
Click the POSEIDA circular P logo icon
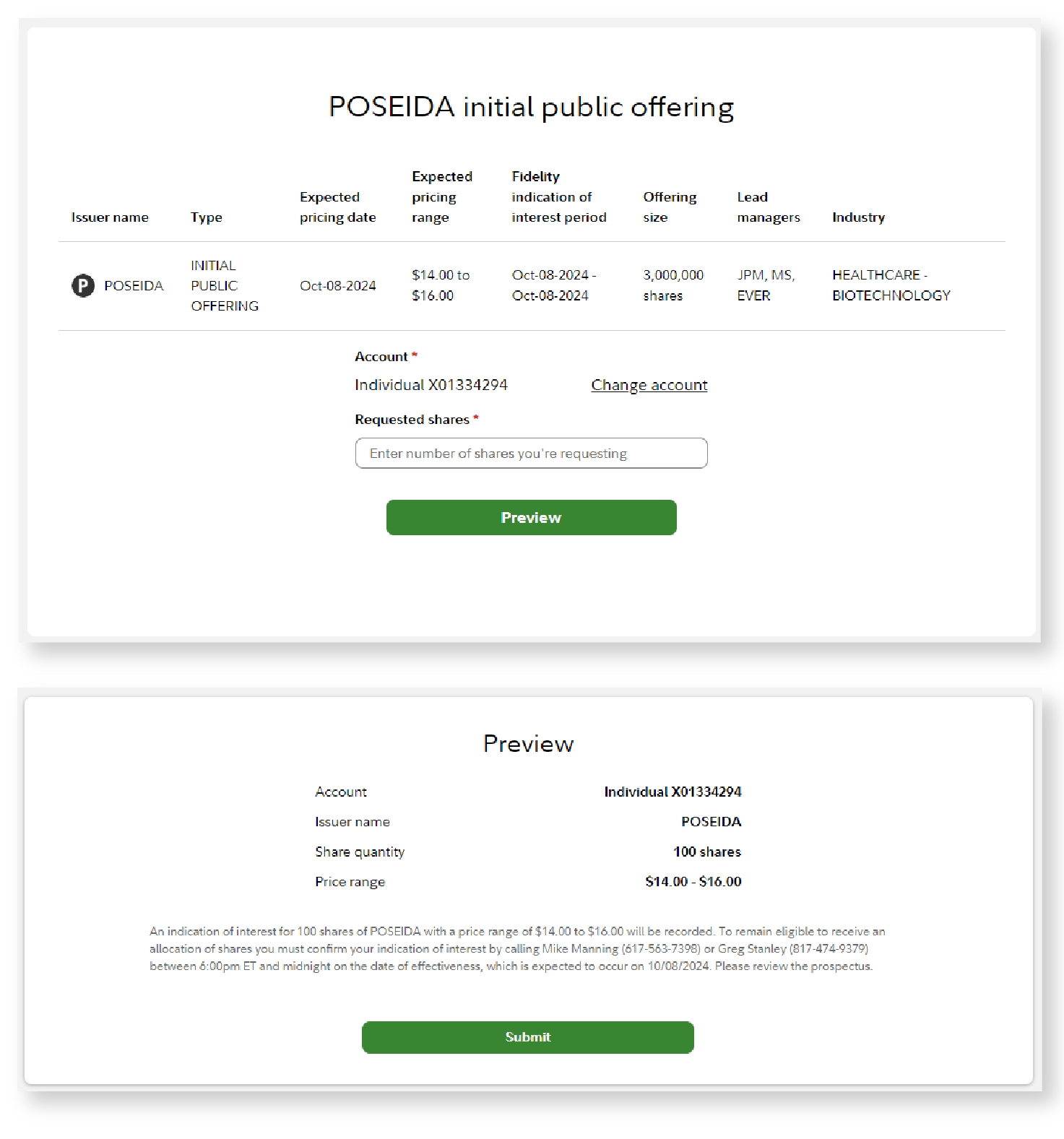(83, 286)
